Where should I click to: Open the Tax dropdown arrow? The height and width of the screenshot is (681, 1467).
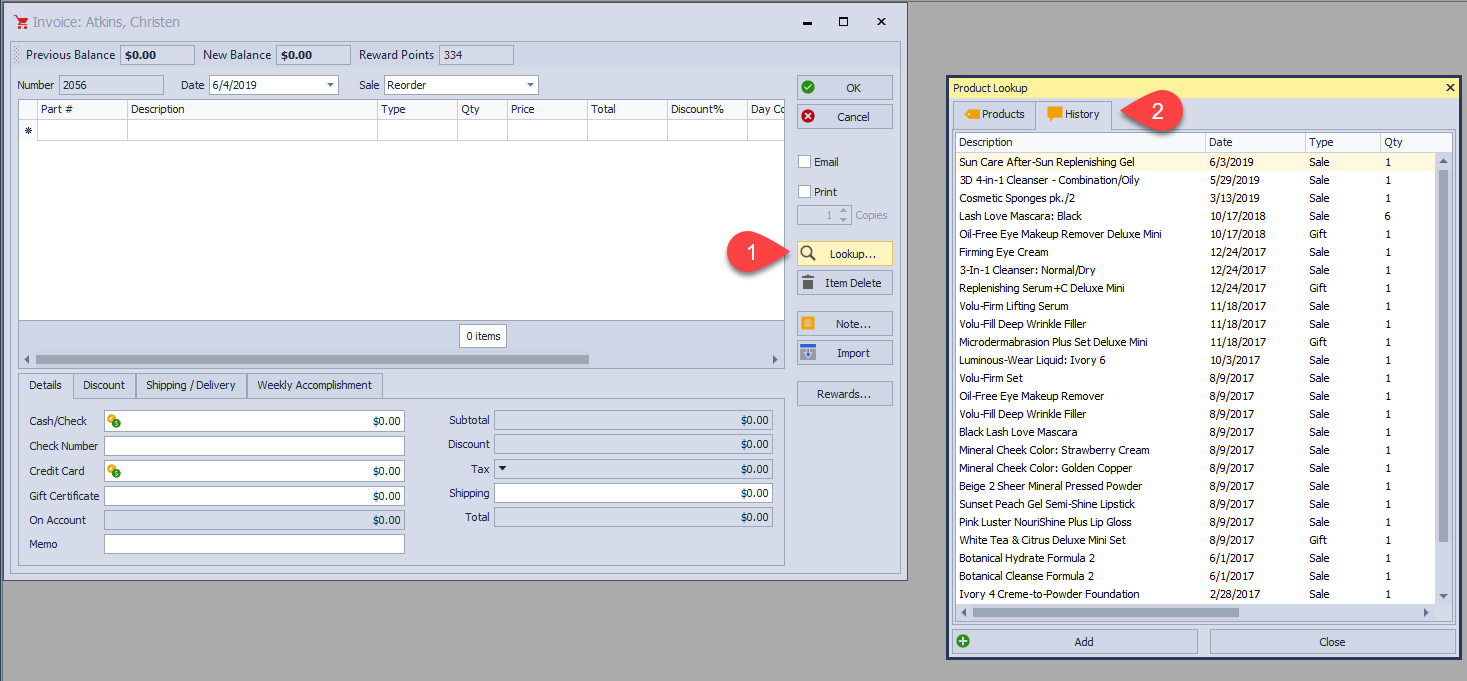coord(503,468)
